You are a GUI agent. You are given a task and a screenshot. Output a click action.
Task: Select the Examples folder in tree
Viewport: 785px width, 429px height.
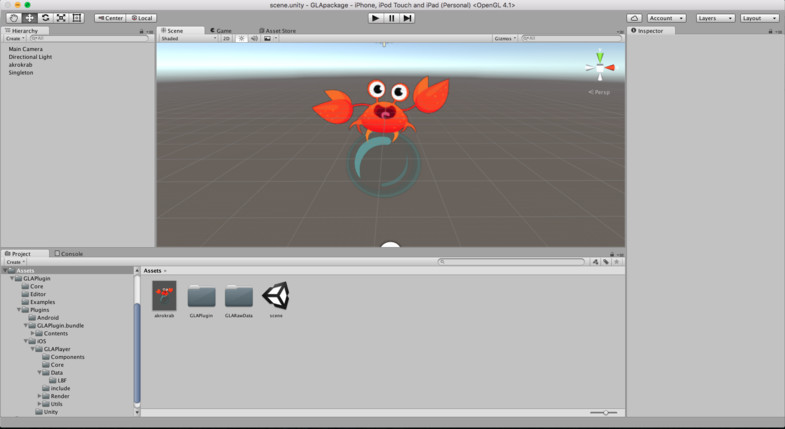(x=38, y=302)
